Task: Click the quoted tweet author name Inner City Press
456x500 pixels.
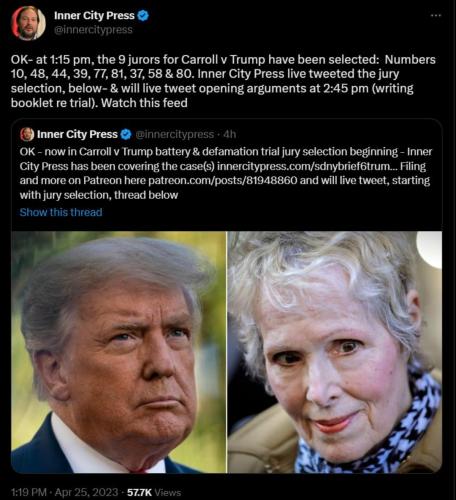Action: coord(77,134)
